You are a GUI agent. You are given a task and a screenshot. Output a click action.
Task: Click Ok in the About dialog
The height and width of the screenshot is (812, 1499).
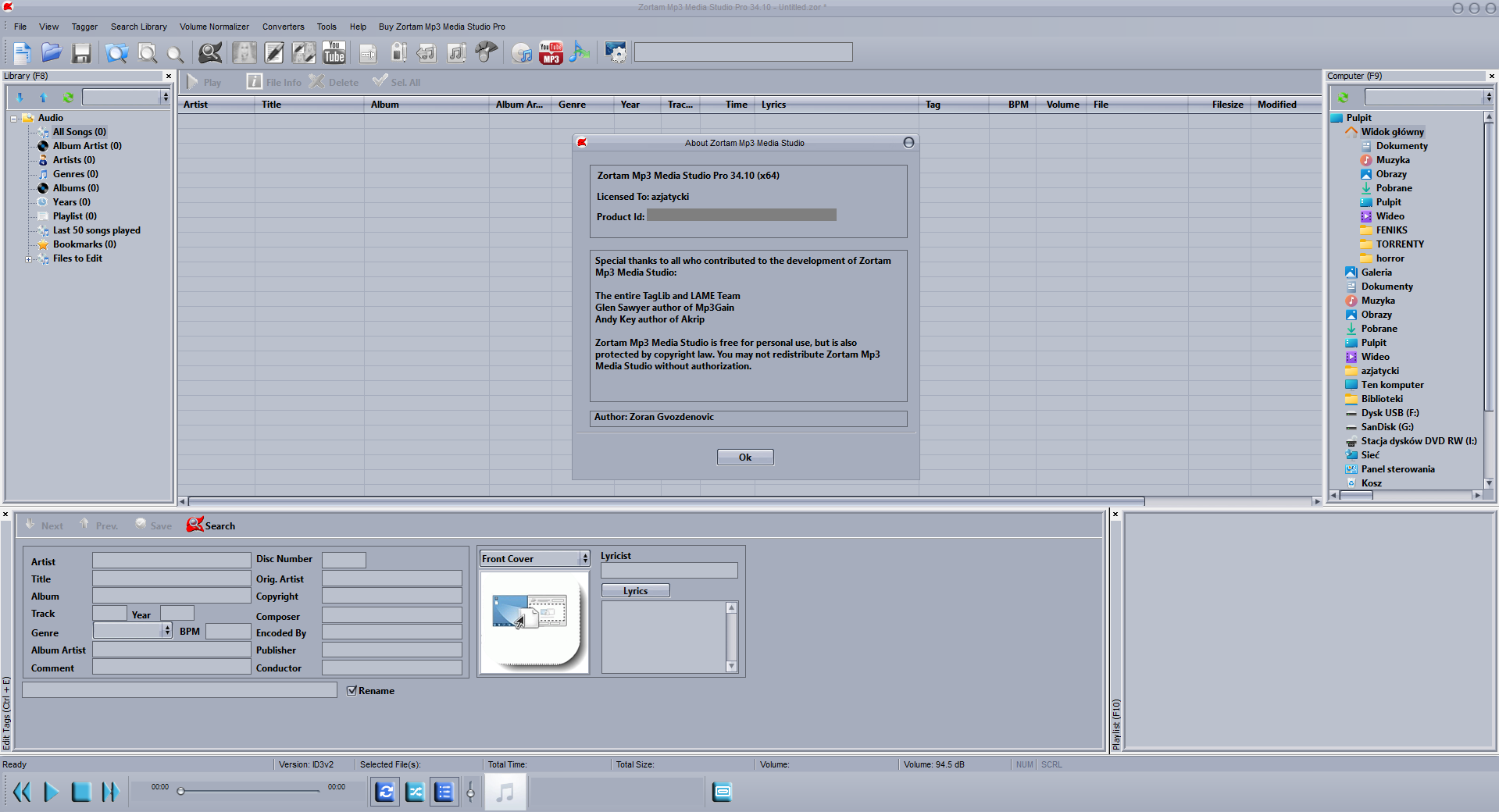point(745,458)
